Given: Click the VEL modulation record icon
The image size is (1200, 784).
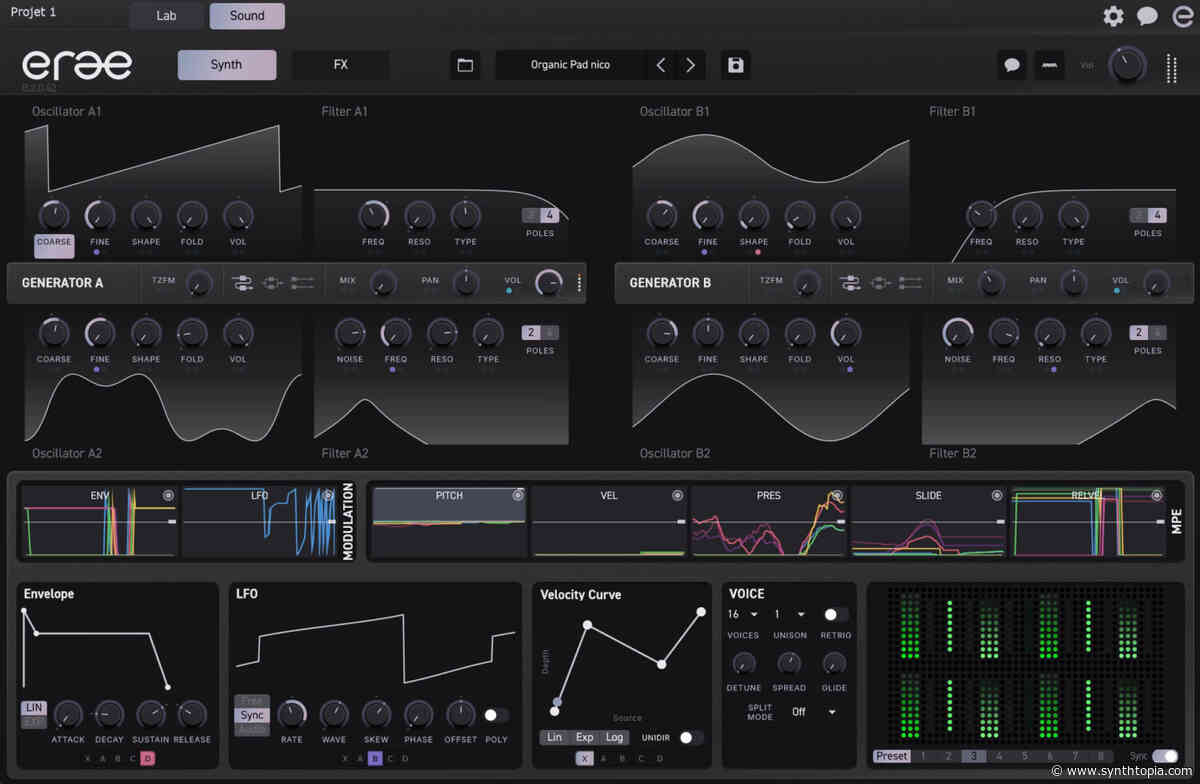Looking at the screenshot, I should click(677, 495).
